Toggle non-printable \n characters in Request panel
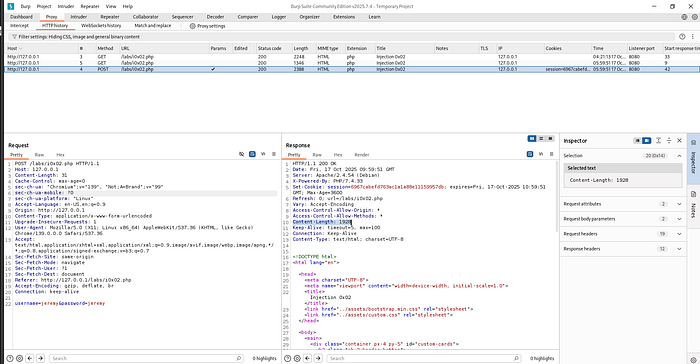This screenshot has width=700, height=364. [x=263, y=154]
